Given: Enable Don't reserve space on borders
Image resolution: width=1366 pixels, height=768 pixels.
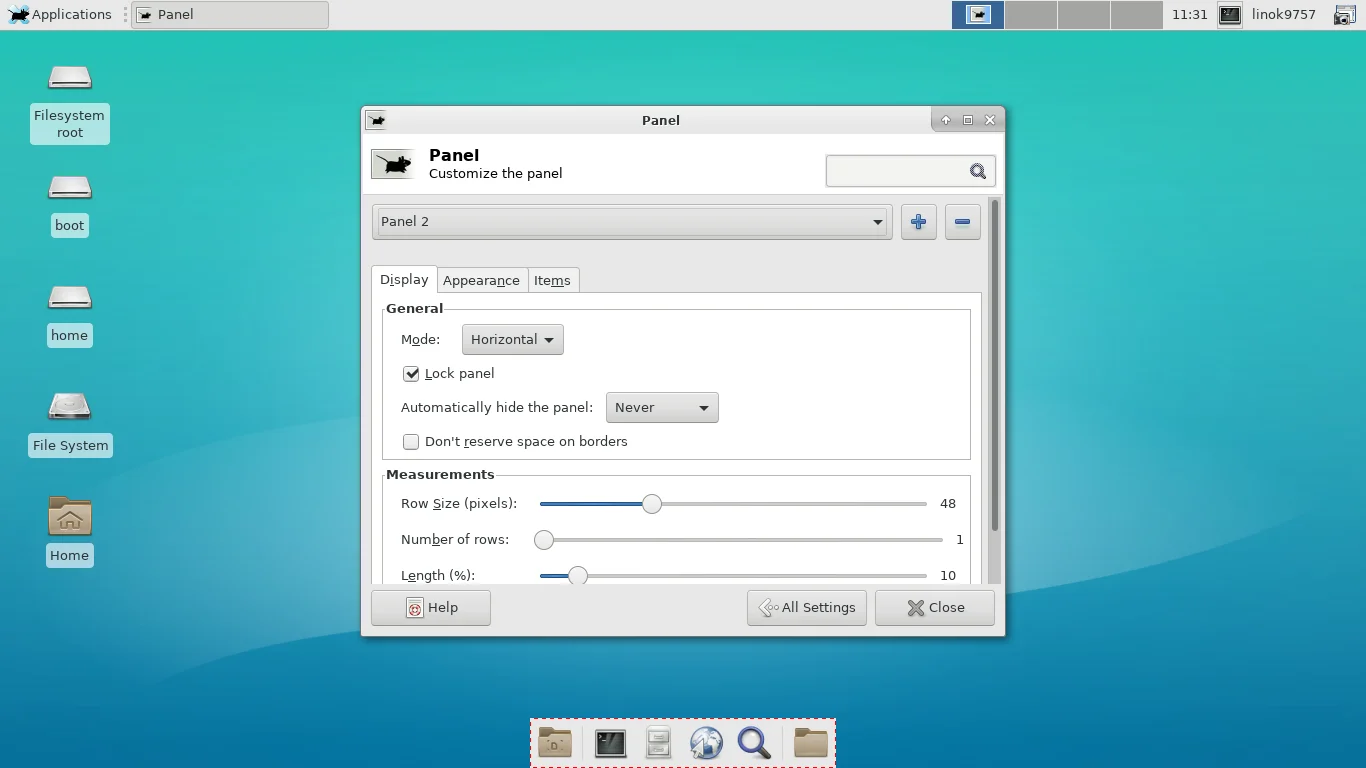Looking at the screenshot, I should 411,442.
